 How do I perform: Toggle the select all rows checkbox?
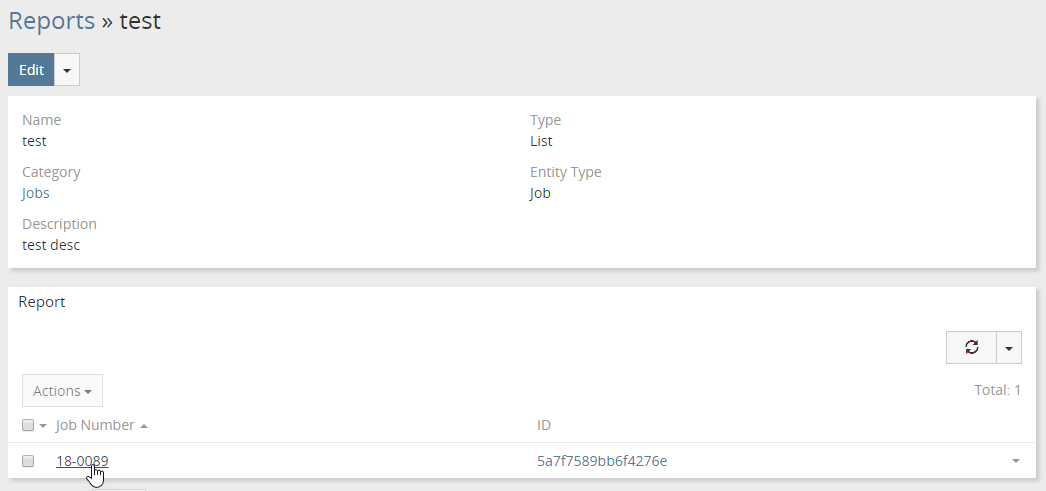[28, 425]
